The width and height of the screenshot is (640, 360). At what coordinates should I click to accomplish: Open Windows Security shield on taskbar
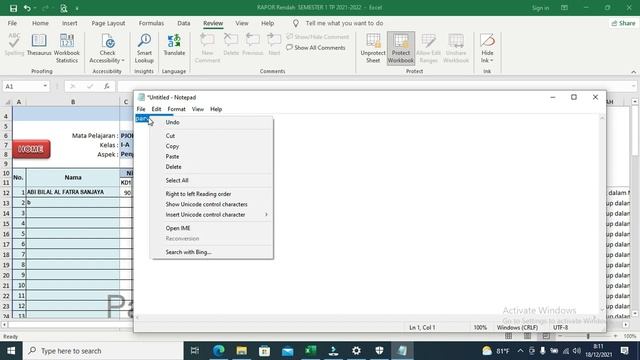tap(379, 351)
